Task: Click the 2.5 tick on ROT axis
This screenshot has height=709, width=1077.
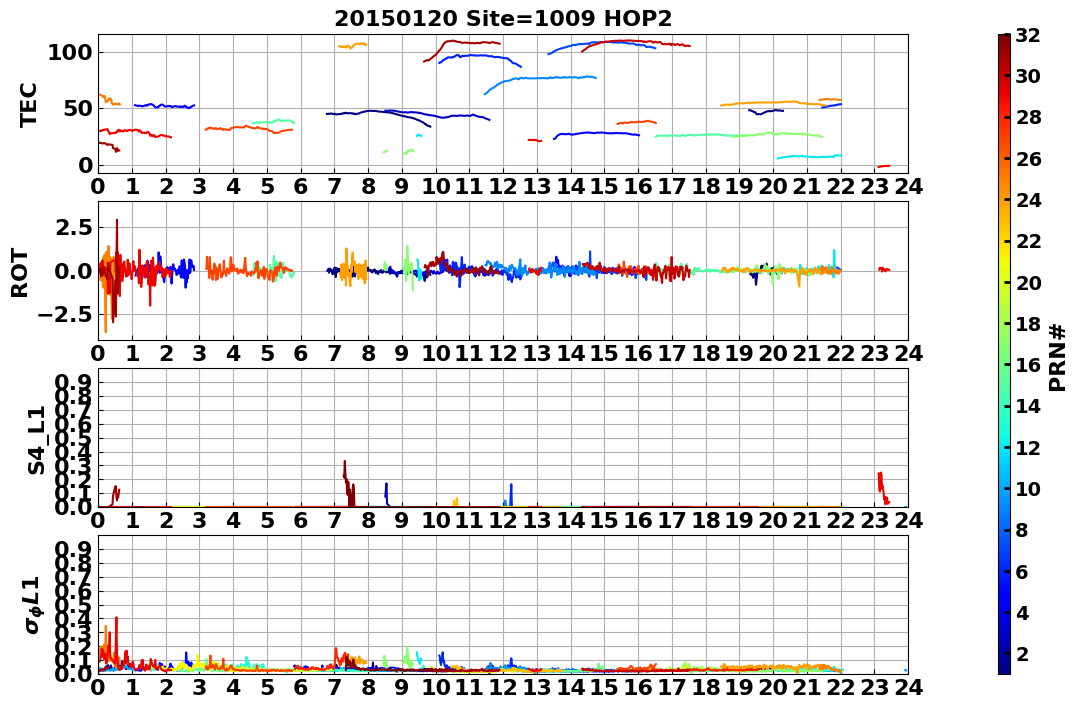Action: [74, 227]
